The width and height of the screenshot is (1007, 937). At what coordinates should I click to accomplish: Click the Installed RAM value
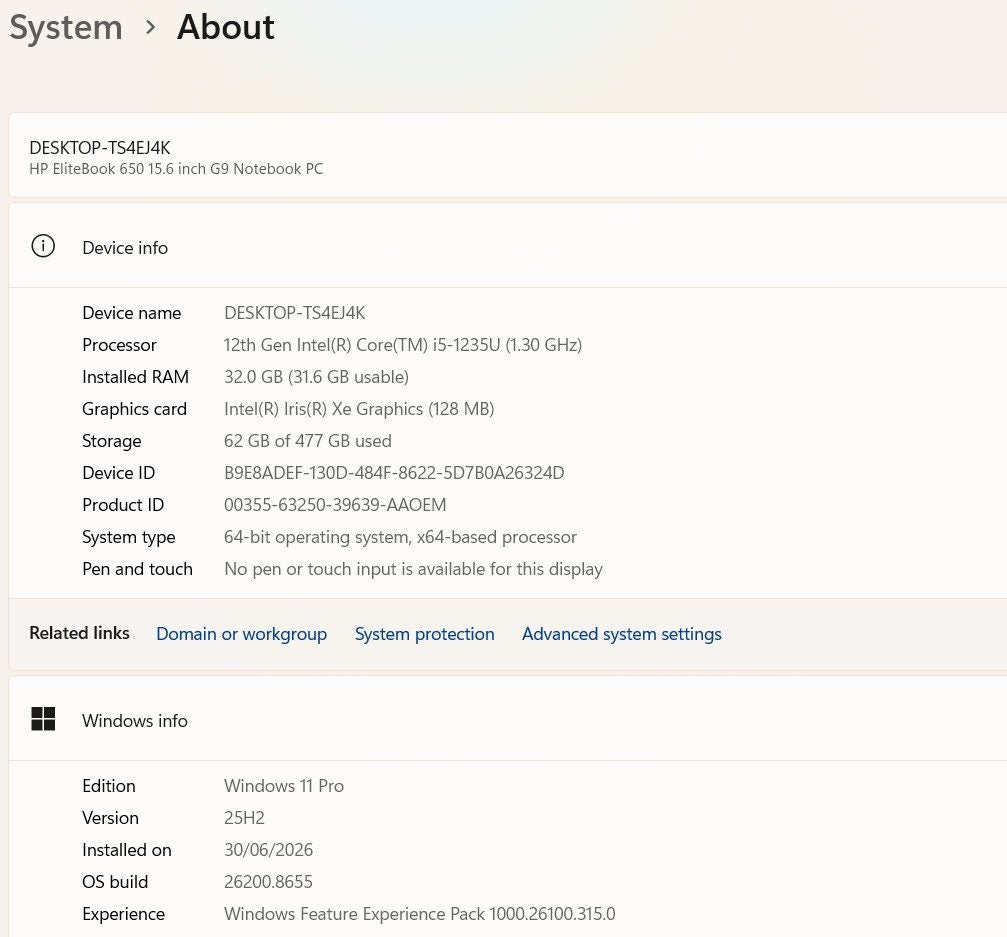[316, 377]
